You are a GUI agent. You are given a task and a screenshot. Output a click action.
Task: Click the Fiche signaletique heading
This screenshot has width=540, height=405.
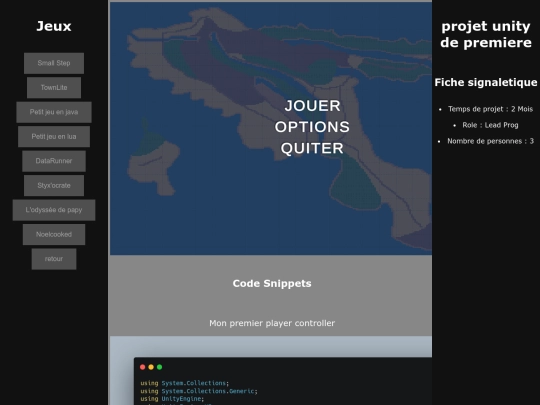pyautogui.click(x=486, y=82)
